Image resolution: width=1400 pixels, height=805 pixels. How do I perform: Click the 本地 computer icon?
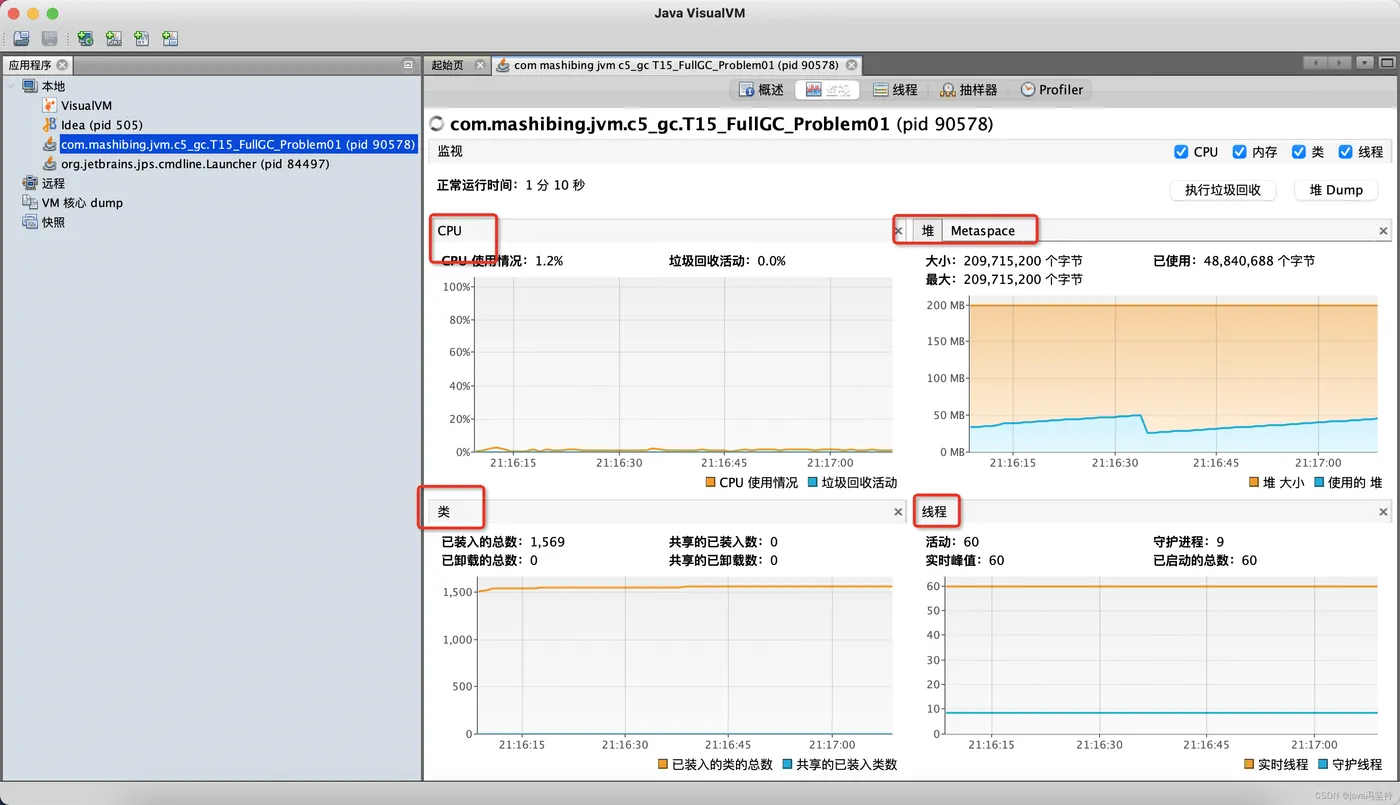(30, 86)
